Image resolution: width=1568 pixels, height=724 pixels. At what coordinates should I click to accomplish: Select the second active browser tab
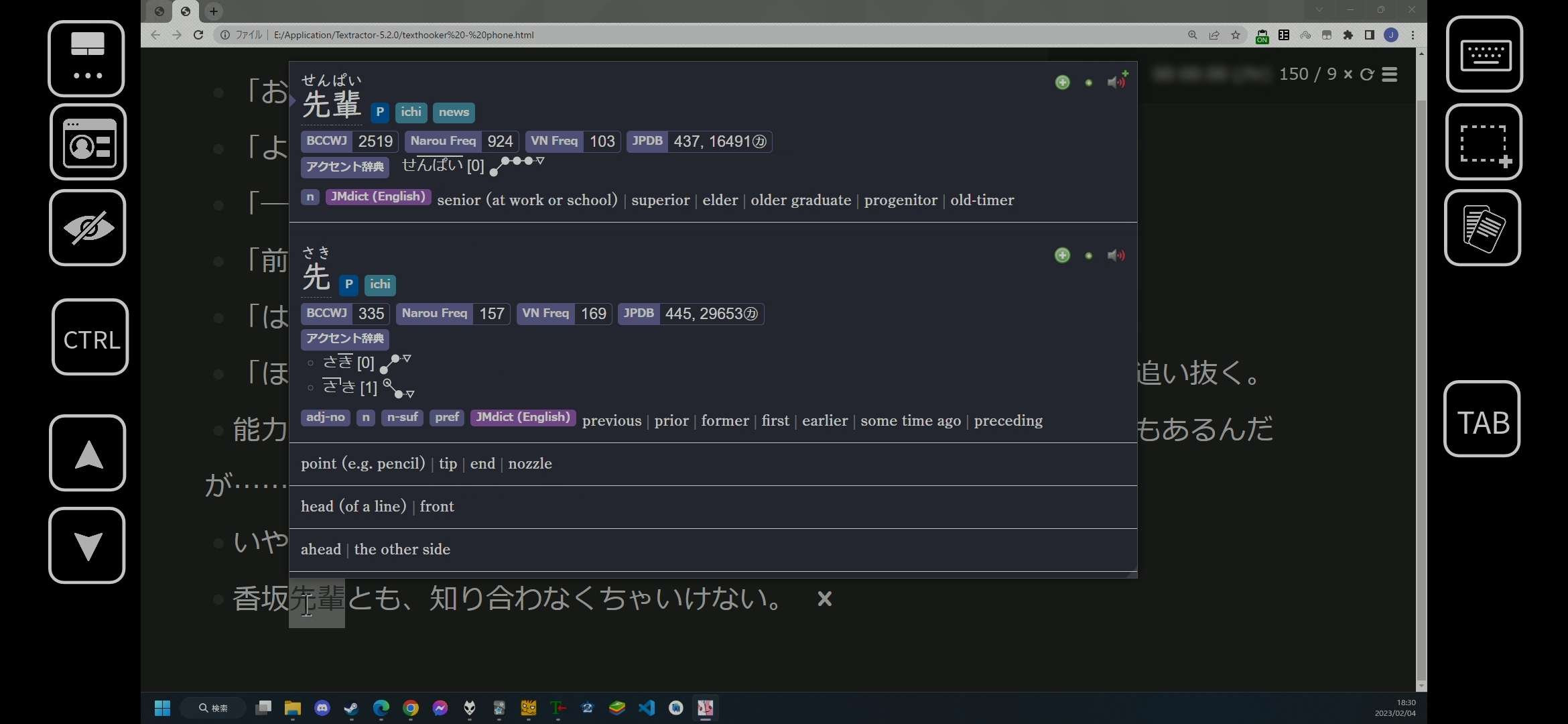coord(186,11)
